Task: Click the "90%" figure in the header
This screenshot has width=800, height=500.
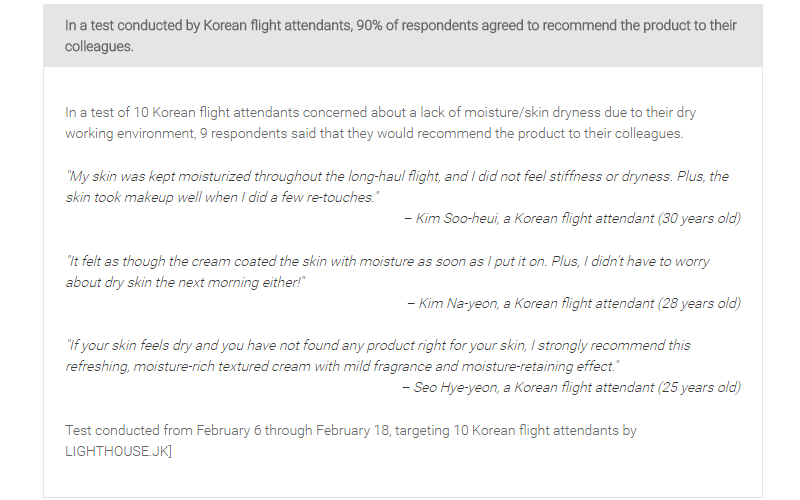Action: (x=367, y=25)
